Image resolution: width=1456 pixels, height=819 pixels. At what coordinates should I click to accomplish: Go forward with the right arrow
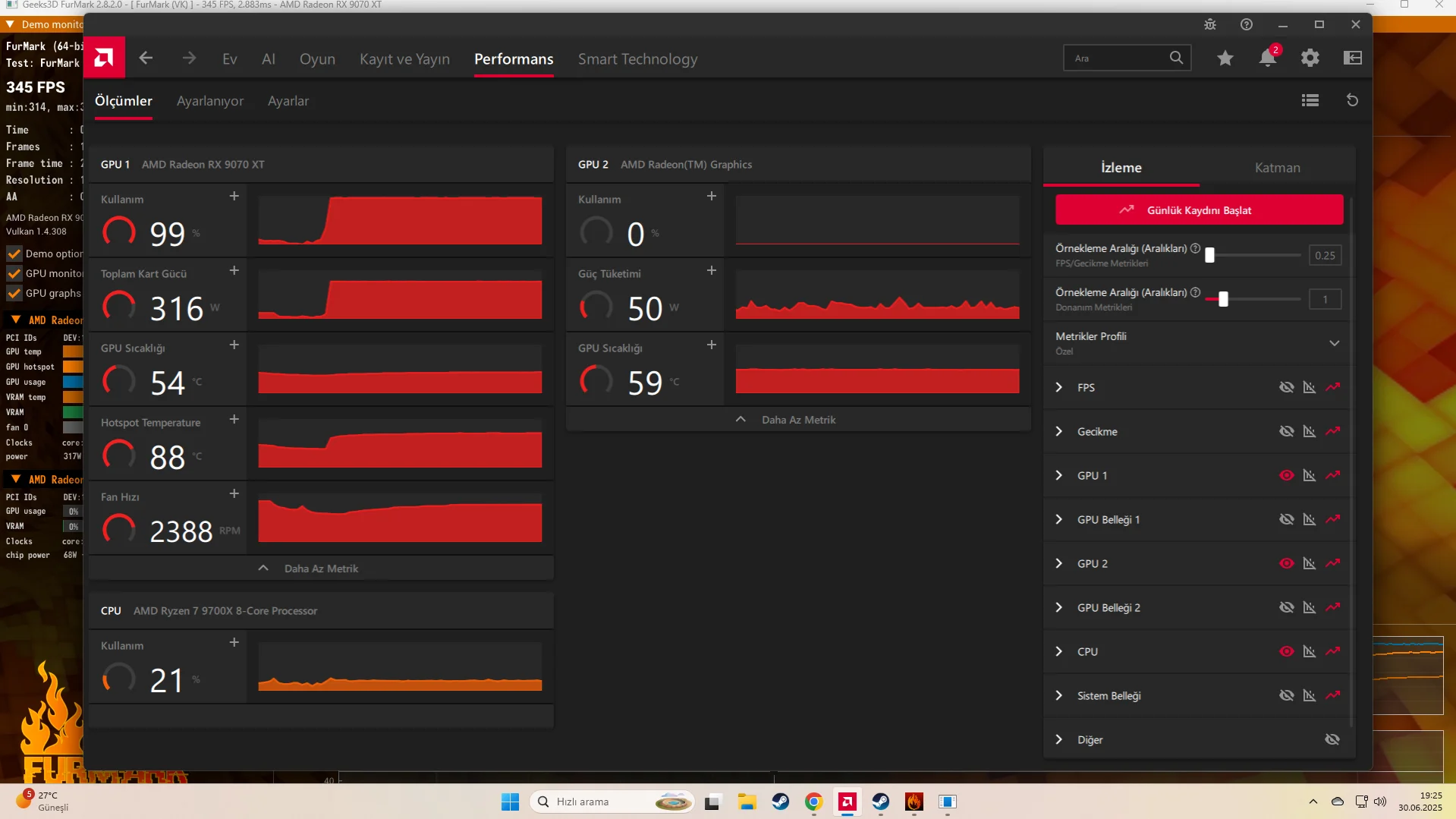(189, 58)
